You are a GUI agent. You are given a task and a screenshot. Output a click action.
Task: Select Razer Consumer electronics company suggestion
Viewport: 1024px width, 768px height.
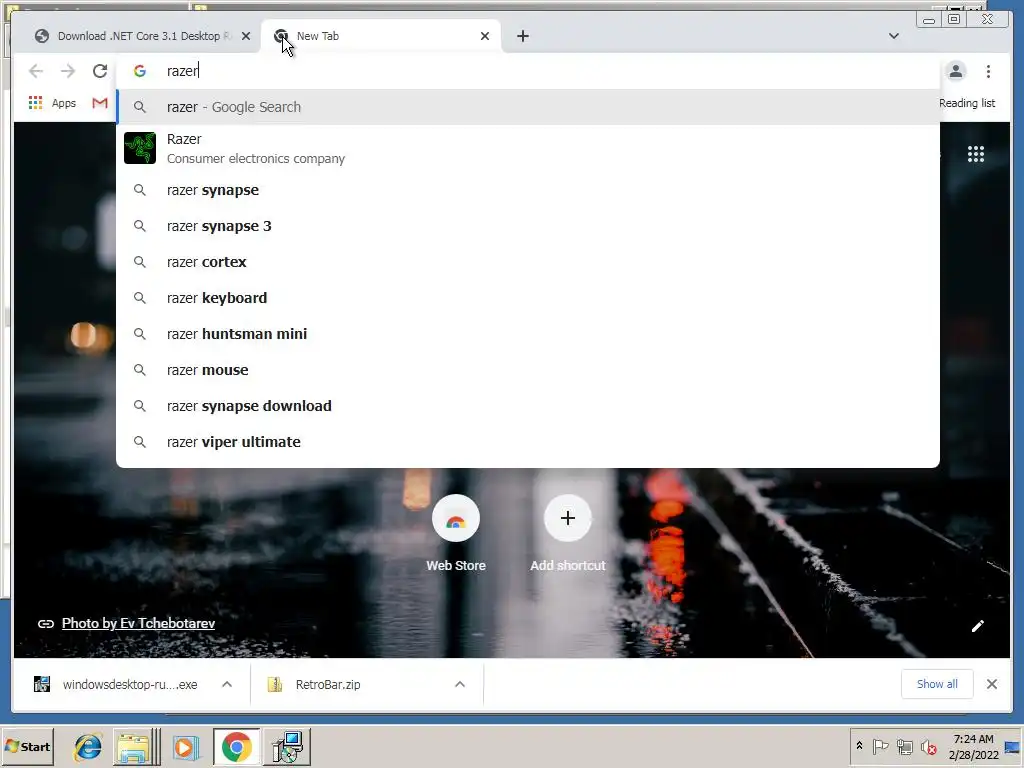[528, 148]
